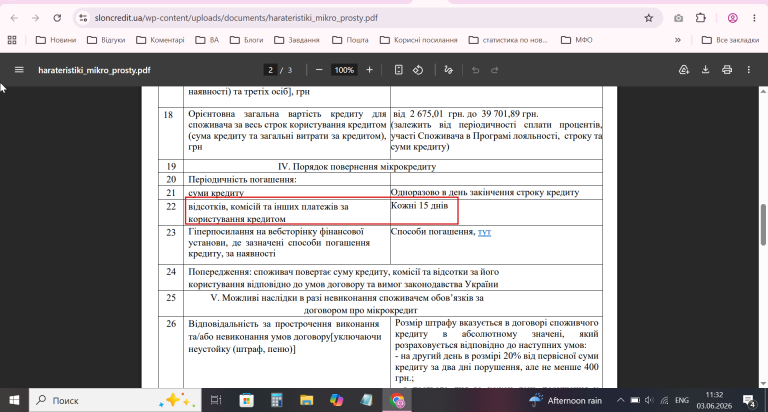768x412 pixels.
Task: Open File Explorer from the taskbar
Action: 307,400
